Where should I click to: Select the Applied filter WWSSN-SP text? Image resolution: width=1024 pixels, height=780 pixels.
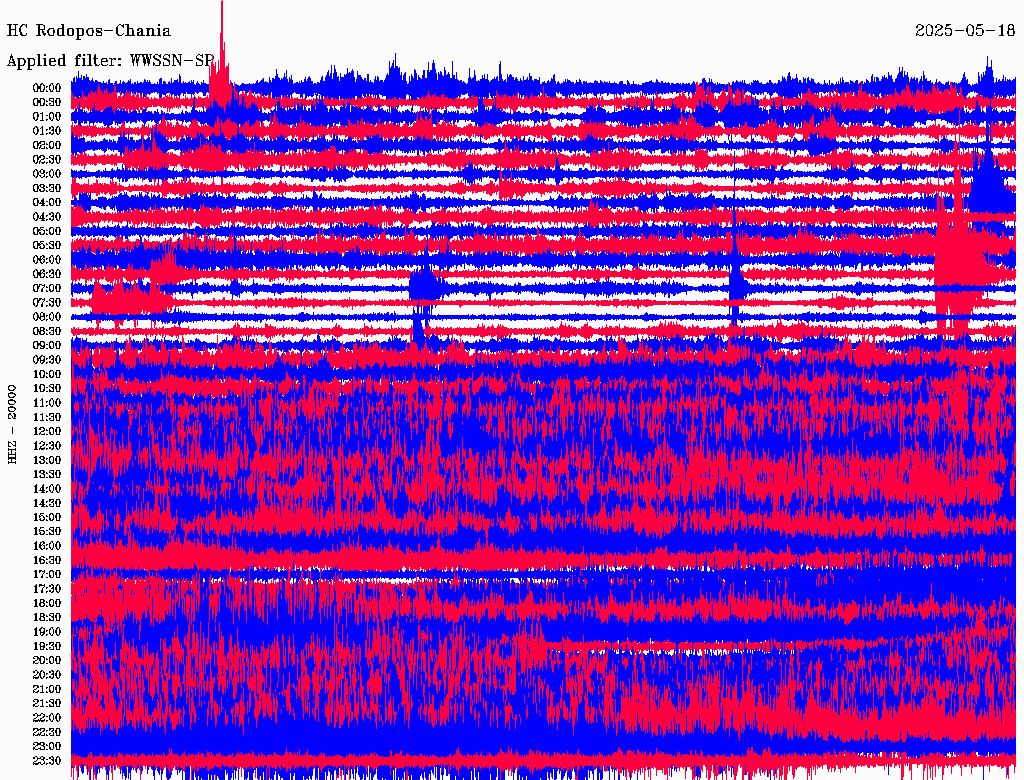coord(110,60)
